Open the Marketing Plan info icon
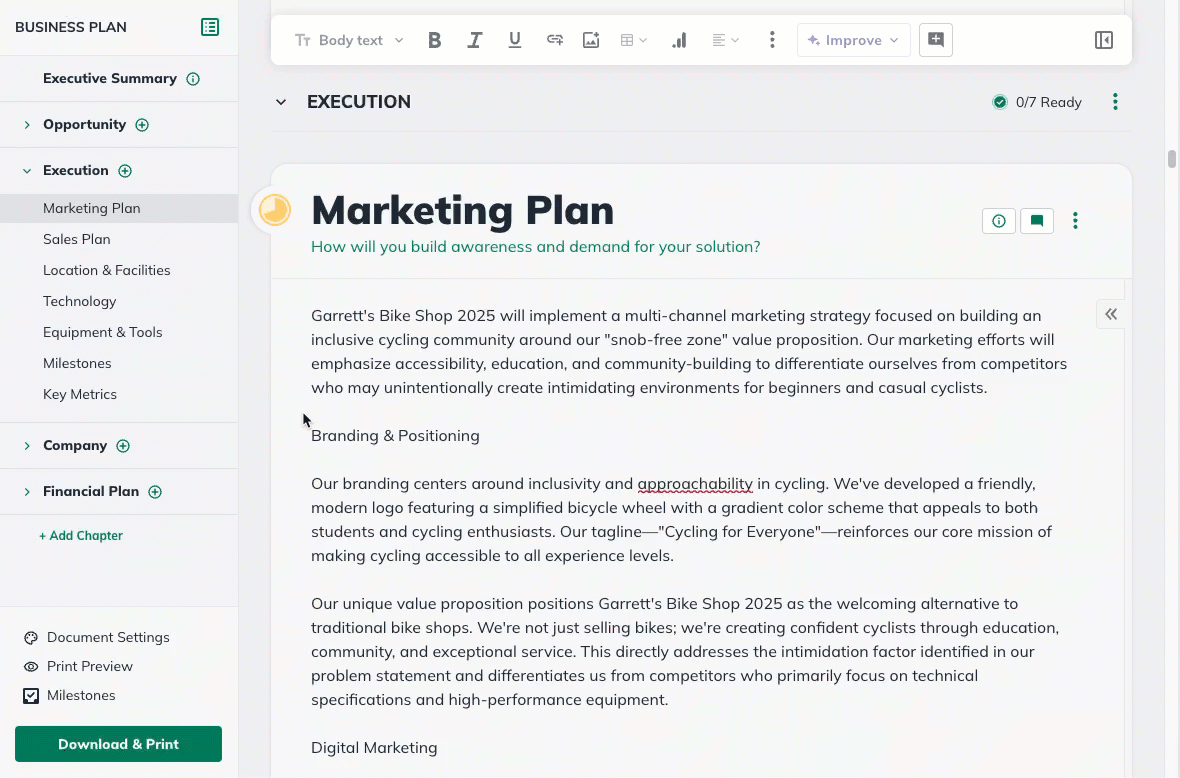This screenshot has width=1180, height=778. pos(998,221)
